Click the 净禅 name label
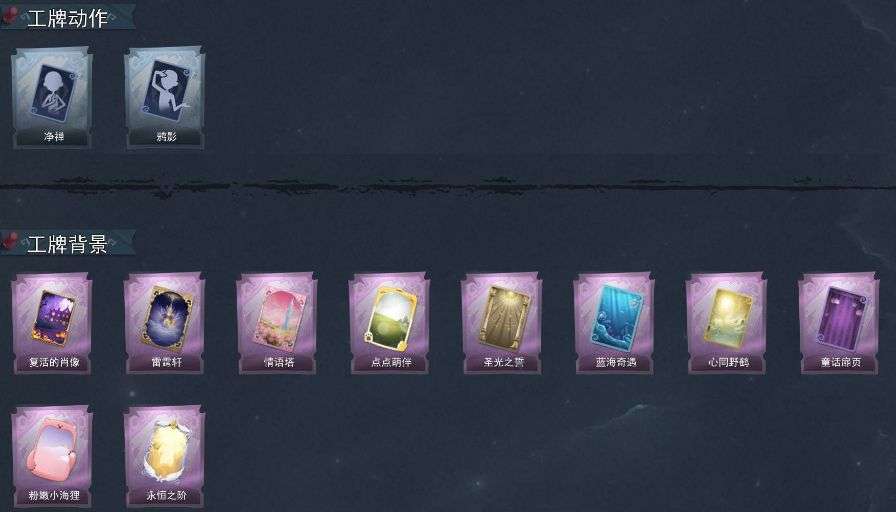This screenshot has width=896, height=512. coord(54,137)
